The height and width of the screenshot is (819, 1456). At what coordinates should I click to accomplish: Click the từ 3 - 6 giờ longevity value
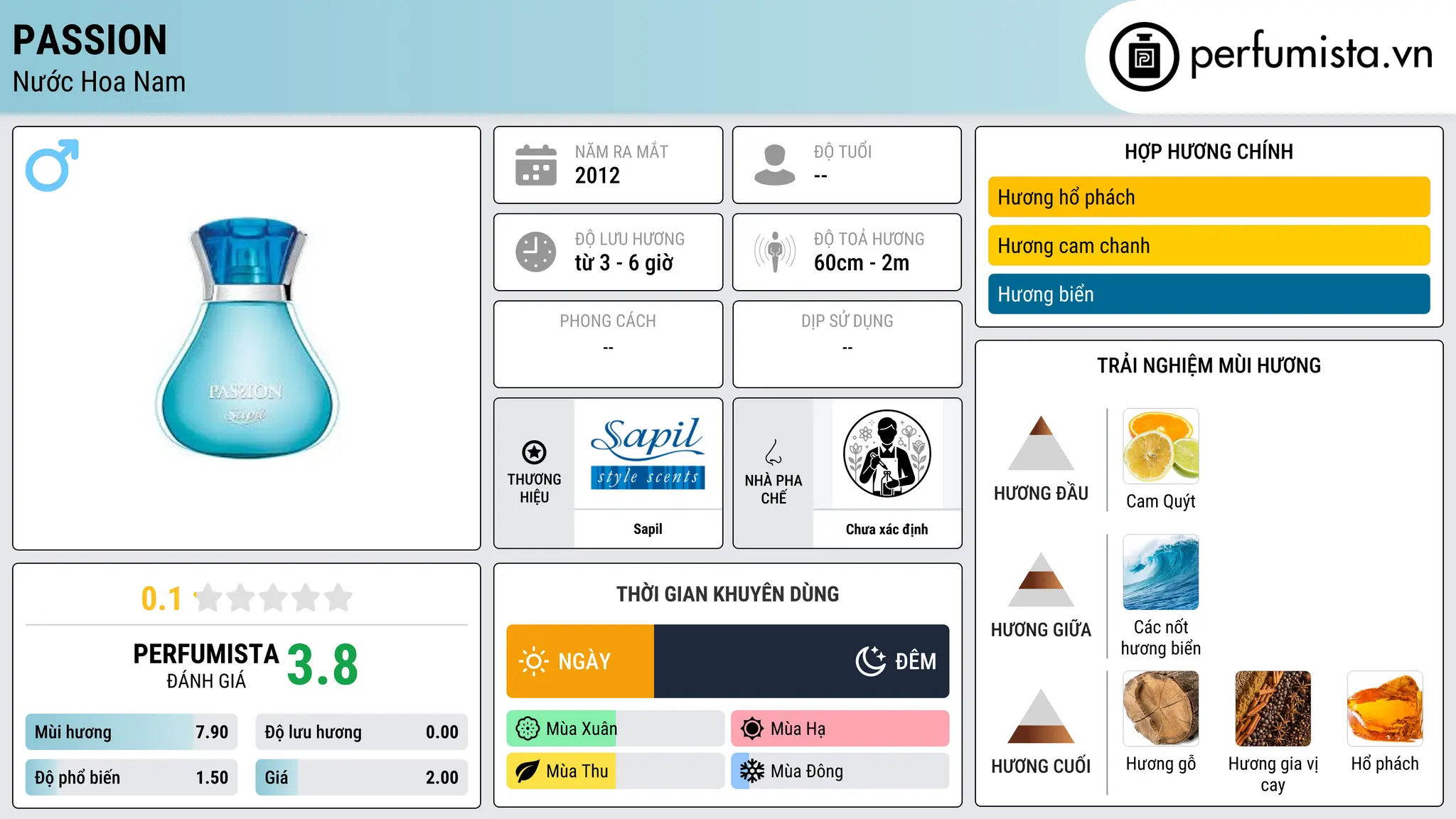point(624,263)
